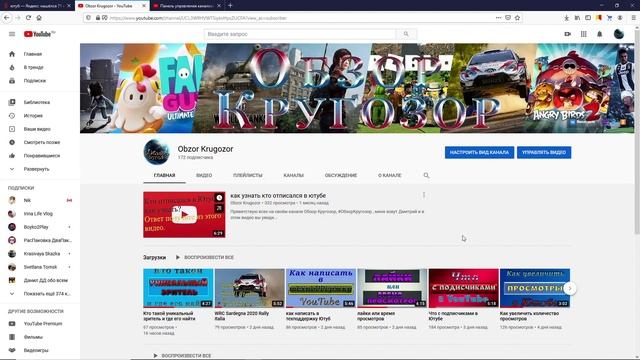Click НАСТРОИТЬ ВИД КАНАЛА button

point(479,152)
